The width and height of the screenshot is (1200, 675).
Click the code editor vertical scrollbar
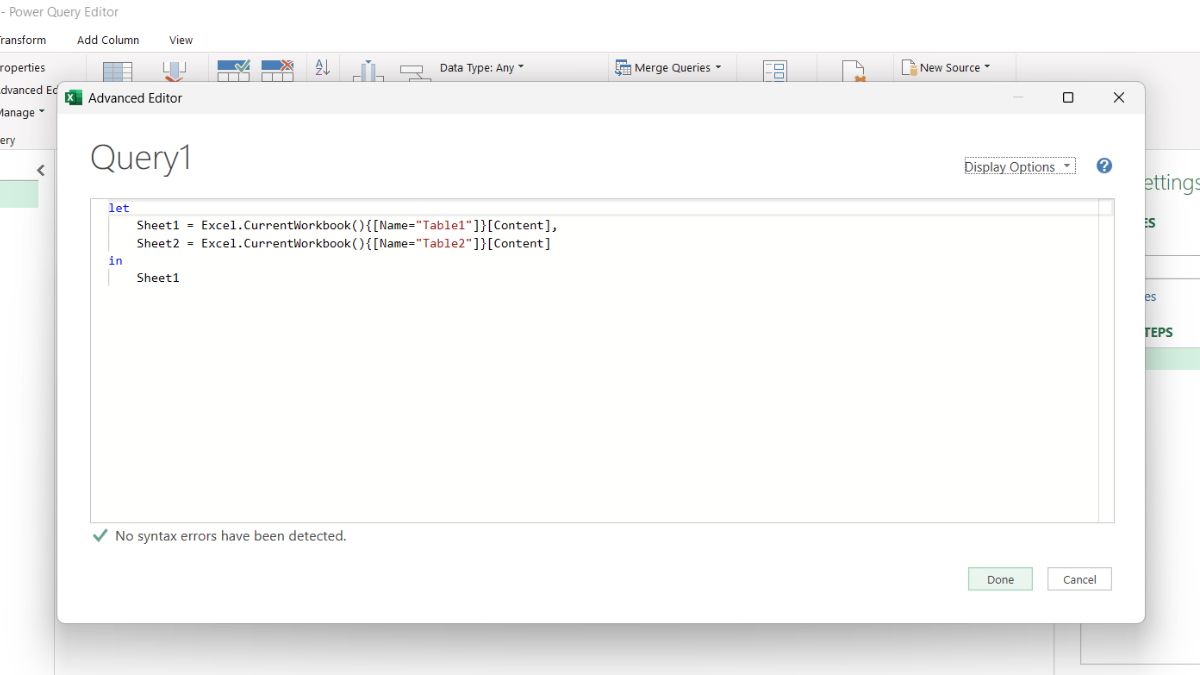click(x=1106, y=360)
